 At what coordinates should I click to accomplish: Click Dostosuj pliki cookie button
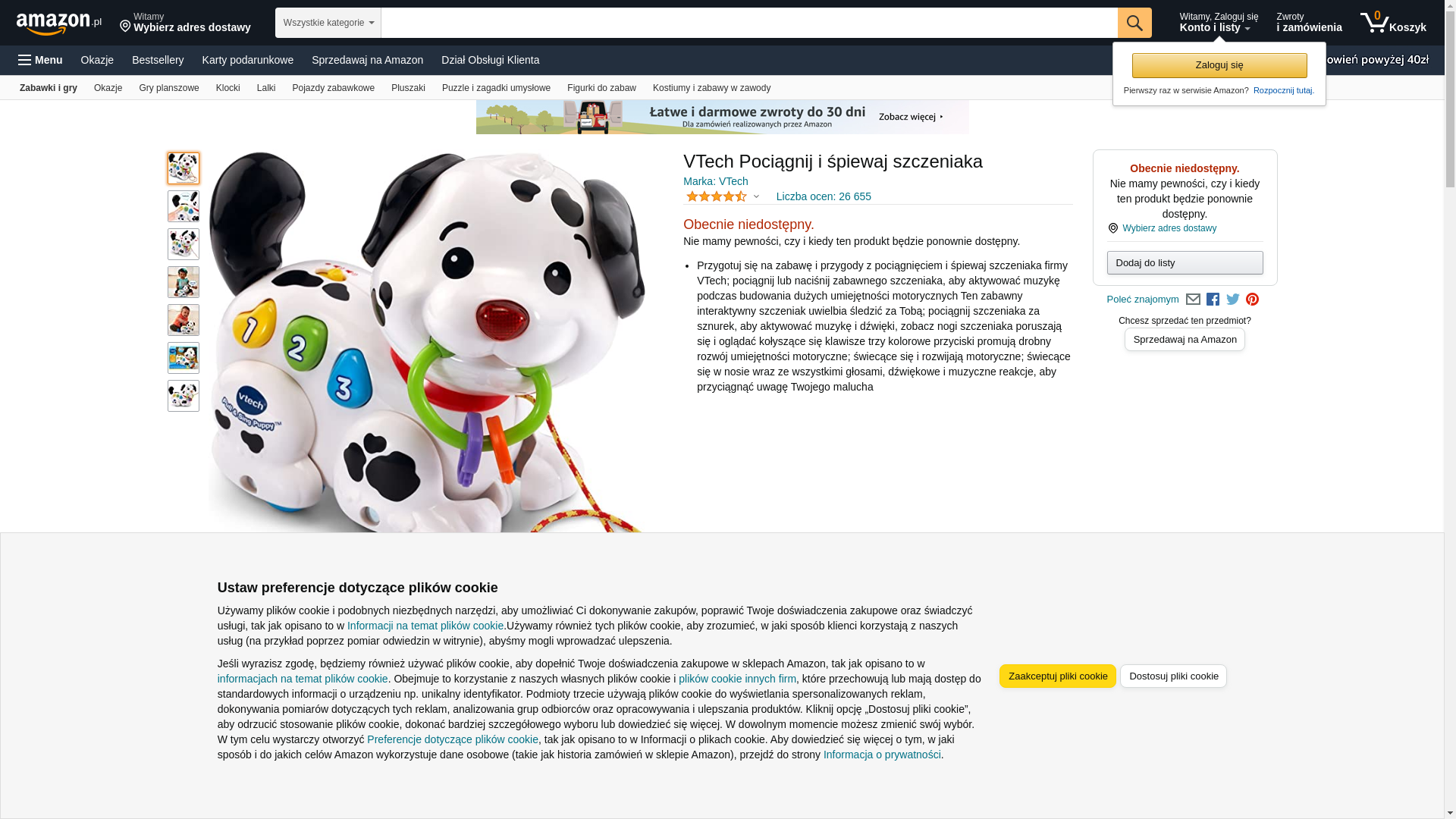1173,676
